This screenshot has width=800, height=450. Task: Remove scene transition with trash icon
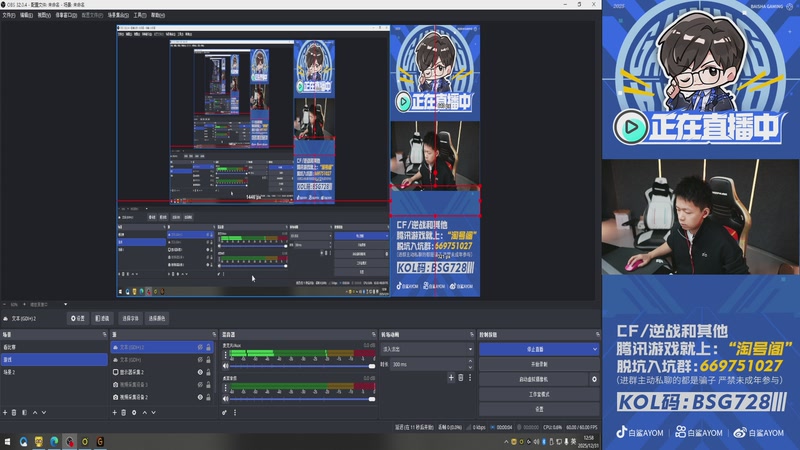pyautogui.click(x=461, y=378)
